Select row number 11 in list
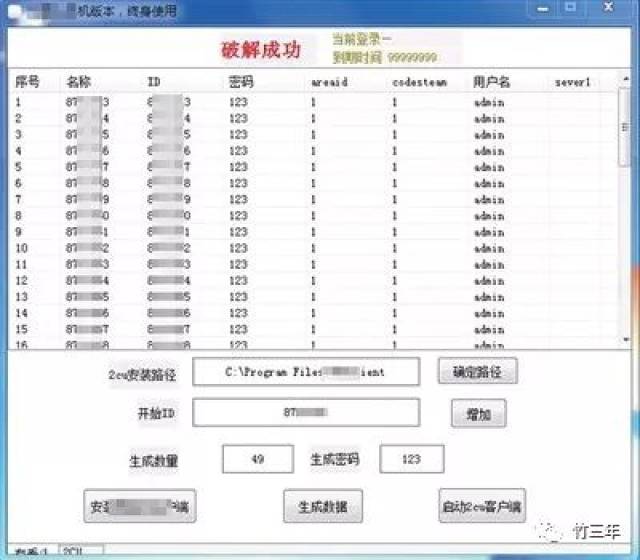640x560 pixels. point(312,264)
